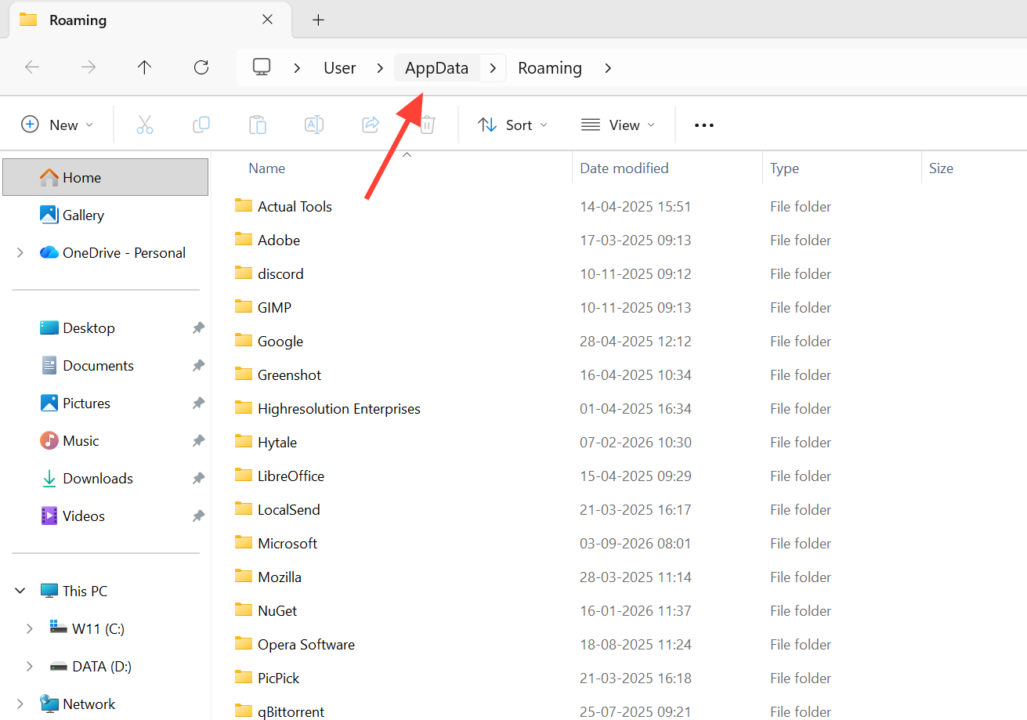Open the Sort dropdown menu

(513, 124)
